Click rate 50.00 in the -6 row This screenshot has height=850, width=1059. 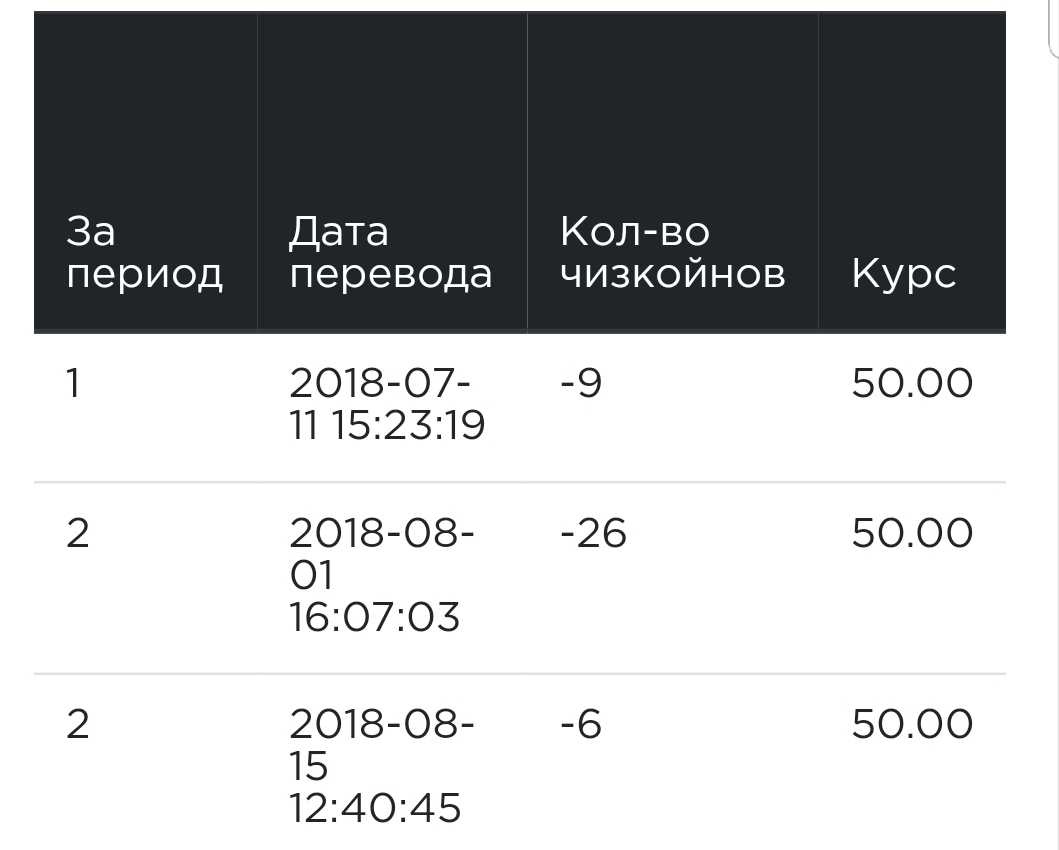[912, 724]
